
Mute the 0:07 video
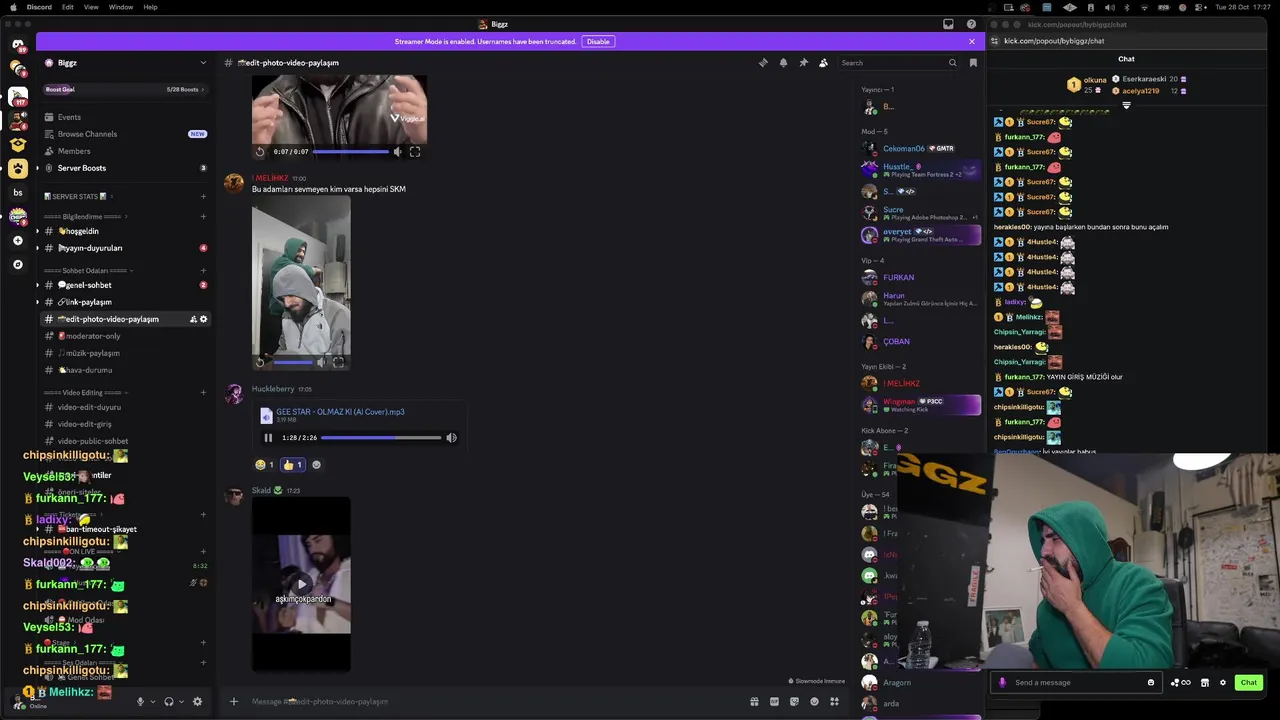click(x=397, y=152)
